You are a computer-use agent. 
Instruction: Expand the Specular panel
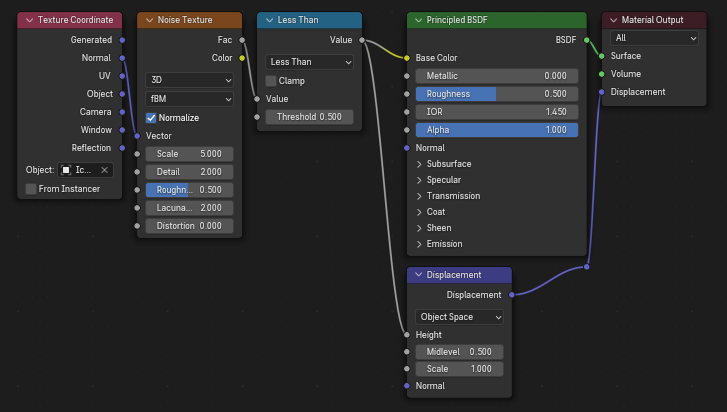[x=419, y=180]
